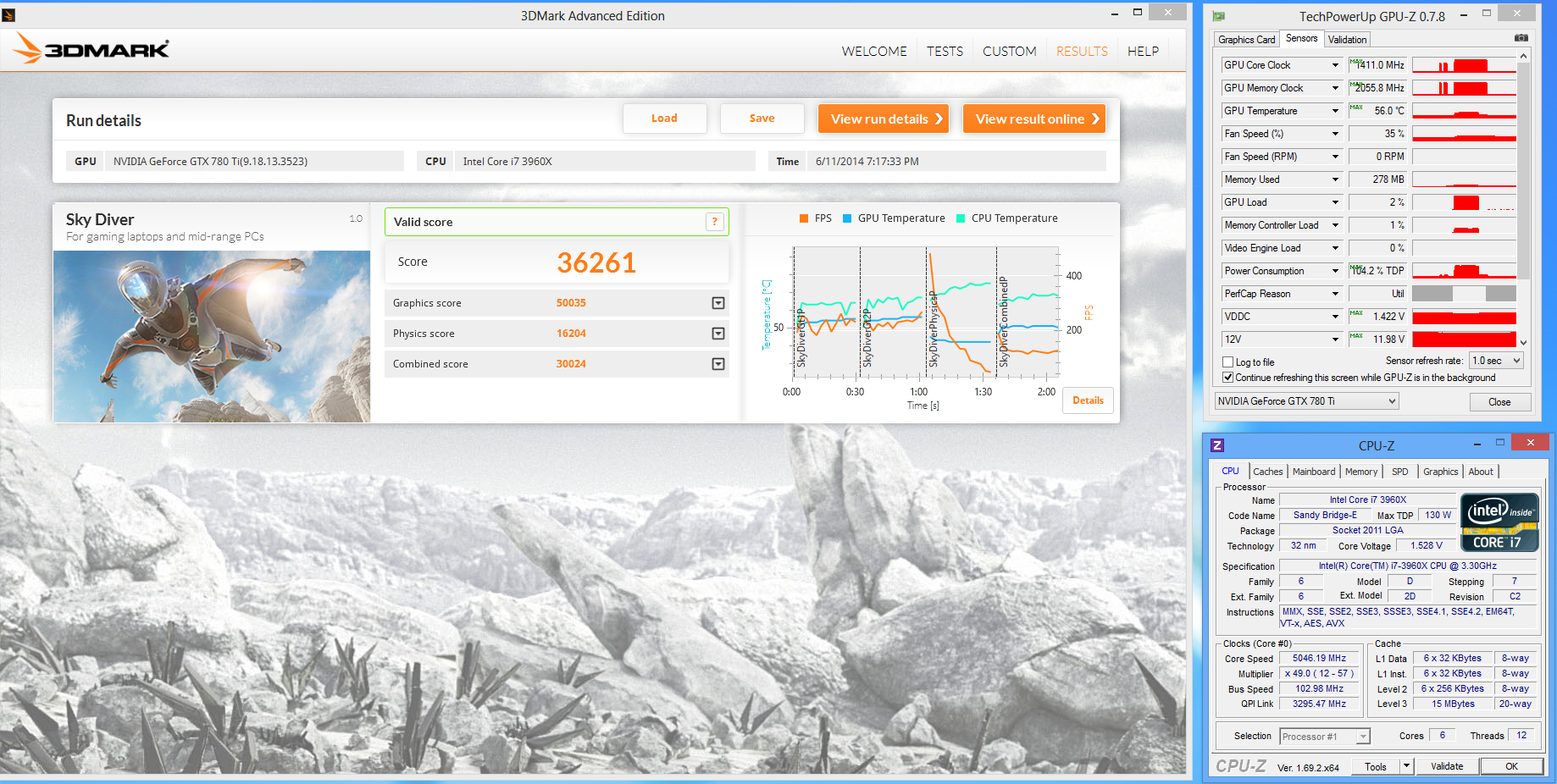Click the GPU Load sensor graph
Image resolution: width=1557 pixels, height=784 pixels.
coord(1464,202)
